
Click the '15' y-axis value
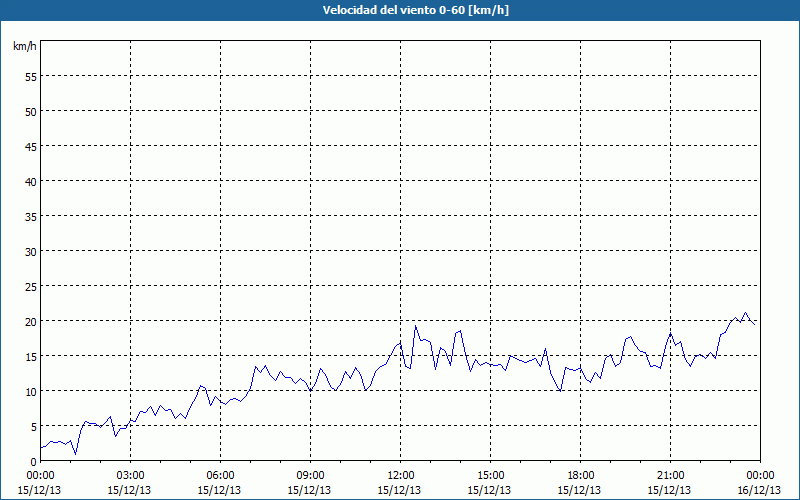click(31, 356)
